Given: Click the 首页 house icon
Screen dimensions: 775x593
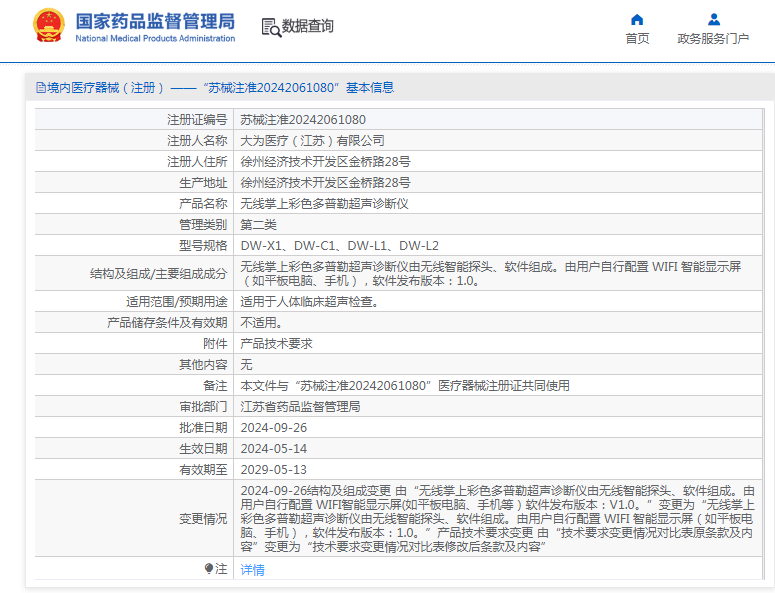Looking at the screenshot, I should pos(637,19).
